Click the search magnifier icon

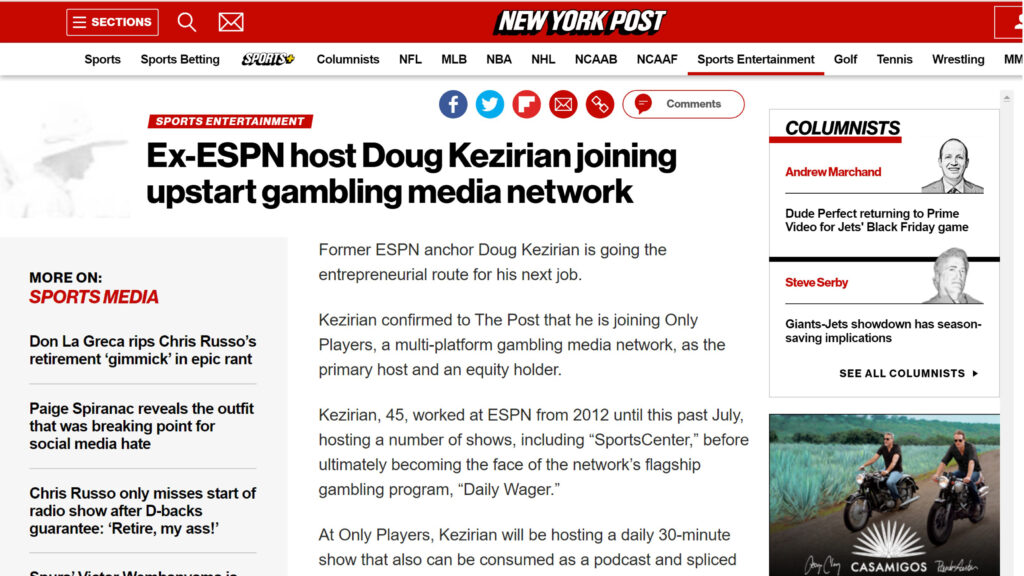click(x=187, y=22)
